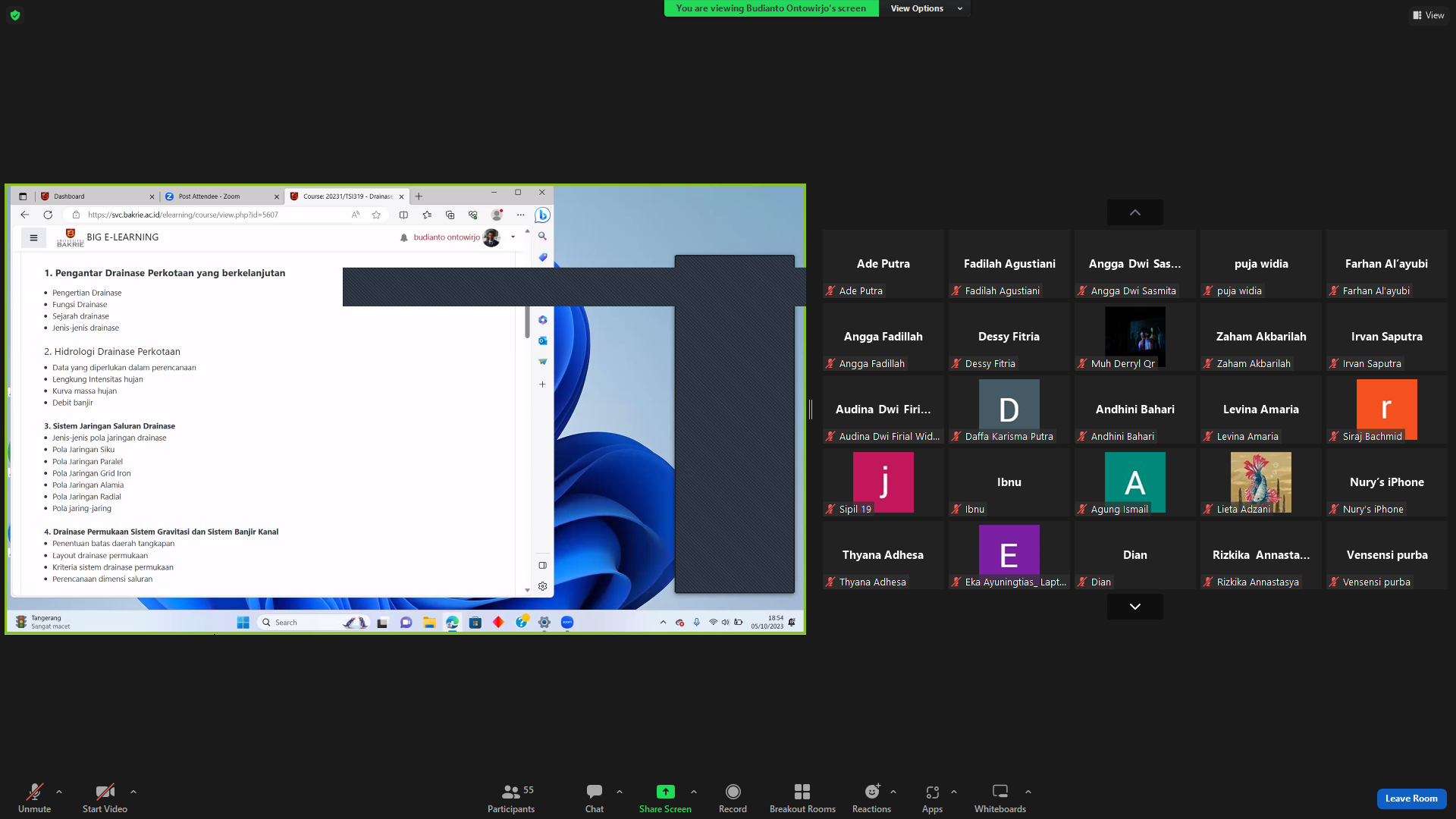Select Daffa Karisma Putra's tile
This screenshot has height=819, width=1456.
1009,409
